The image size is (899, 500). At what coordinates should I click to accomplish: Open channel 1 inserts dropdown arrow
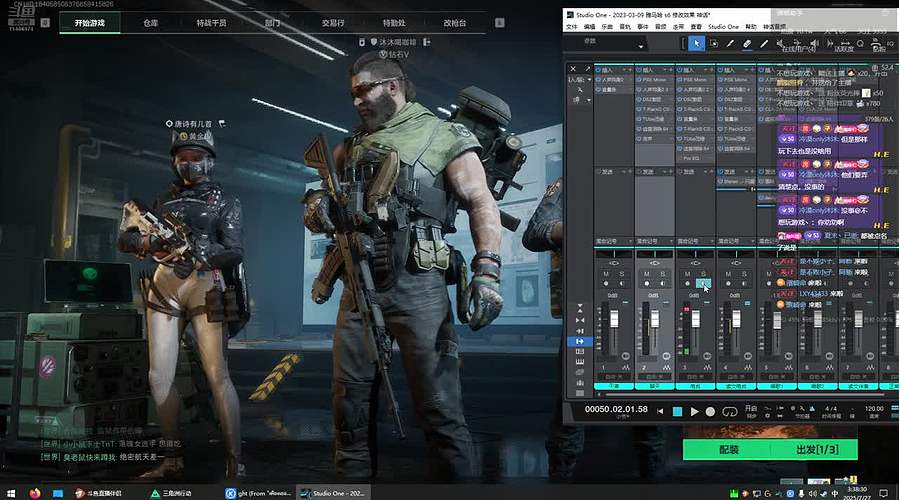623,70
